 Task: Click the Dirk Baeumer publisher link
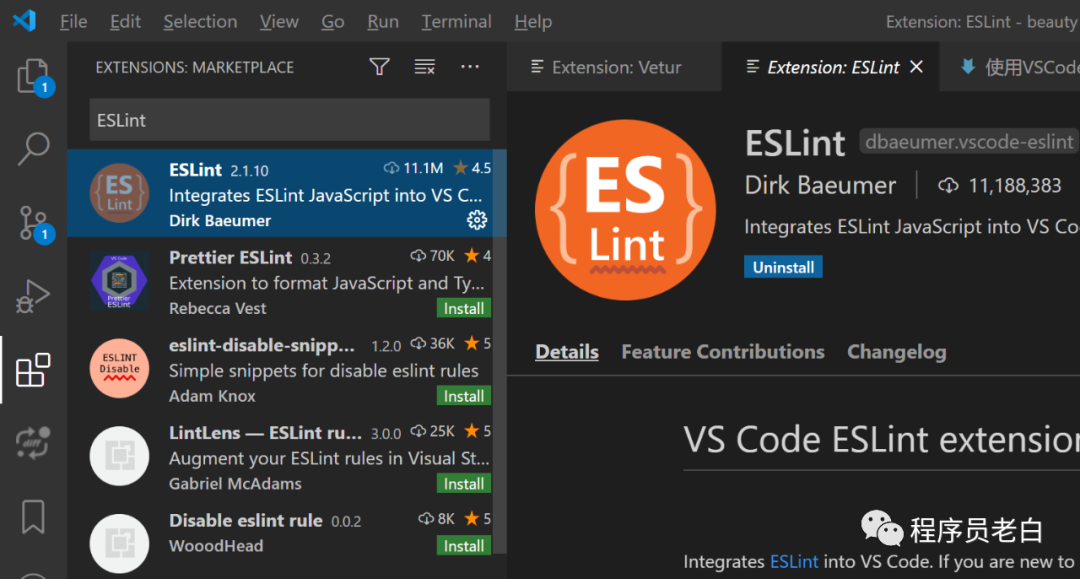(x=820, y=185)
